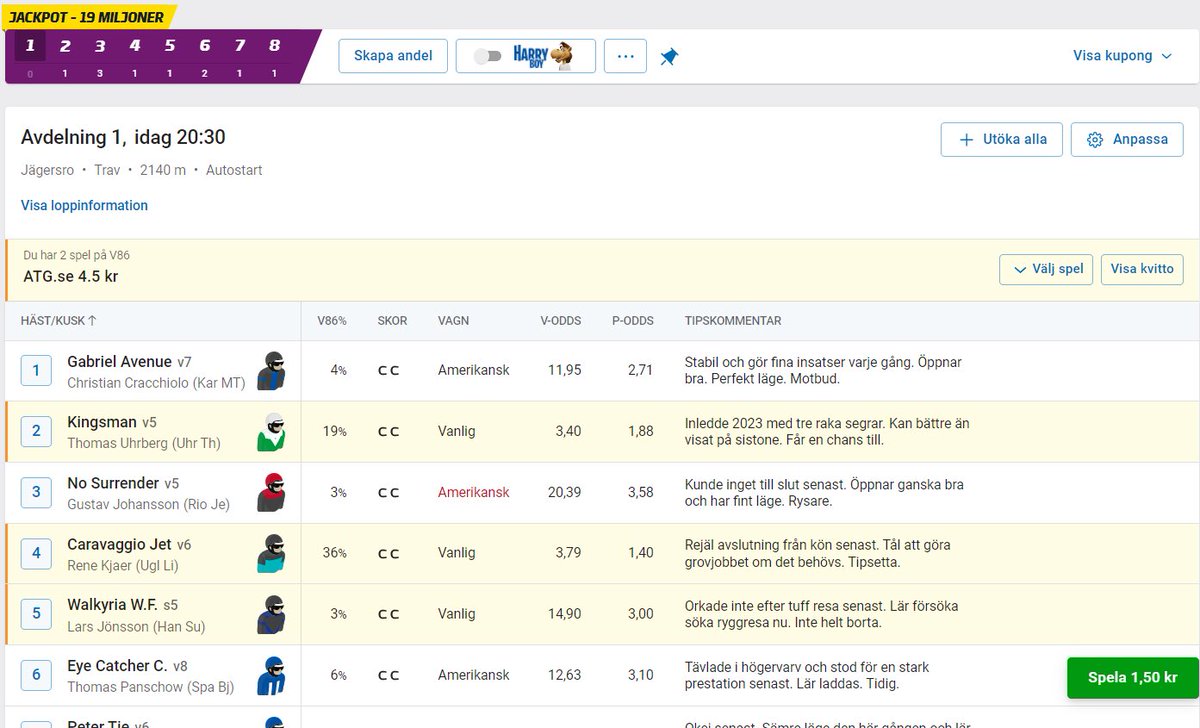The height and width of the screenshot is (728, 1200).
Task: Click Eye Catcher C.'s blue driver silks icon
Action: click(271, 675)
